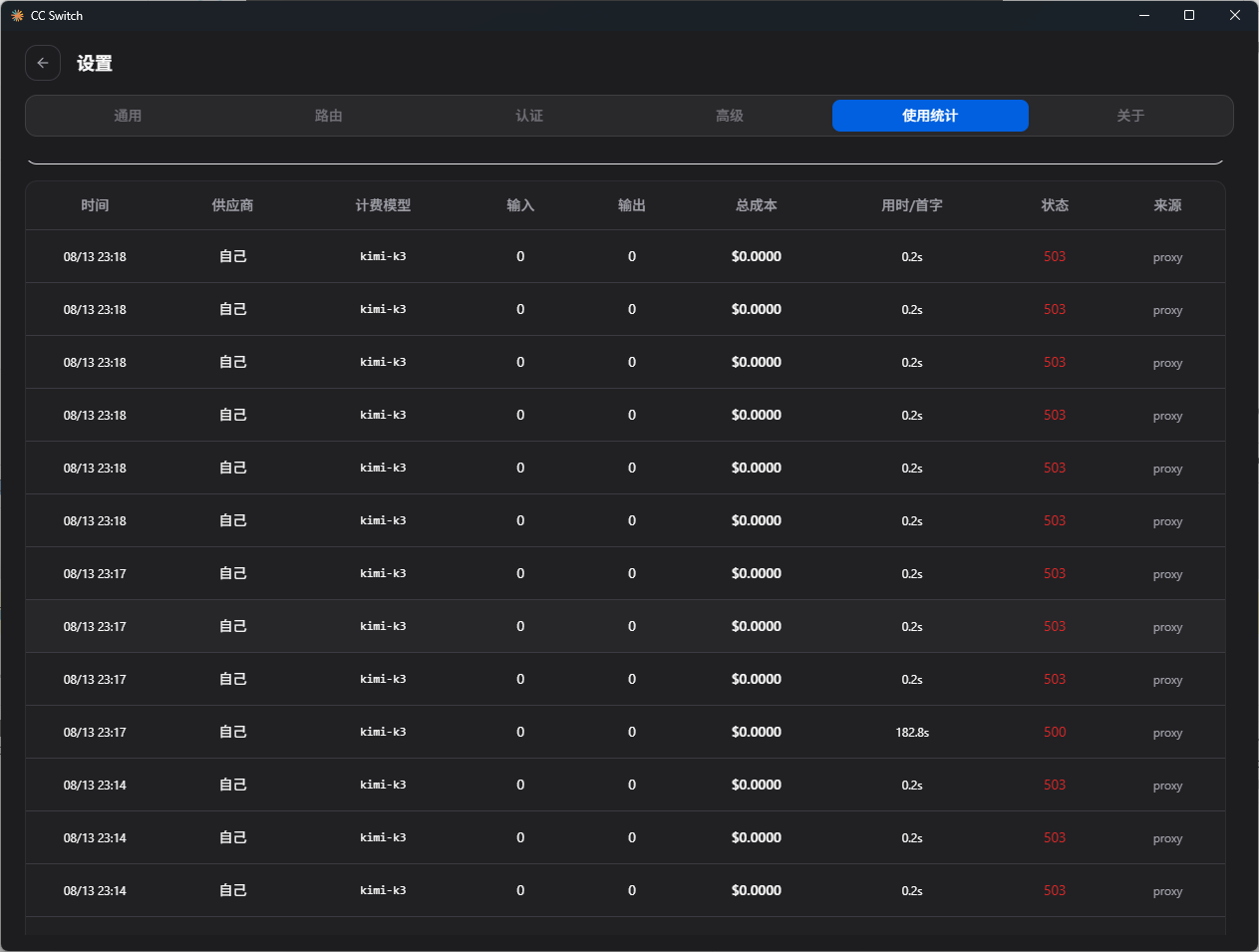The image size is (1259, 952).
Task: Click the CC Switch app icon in title bar
Action: 17,15
